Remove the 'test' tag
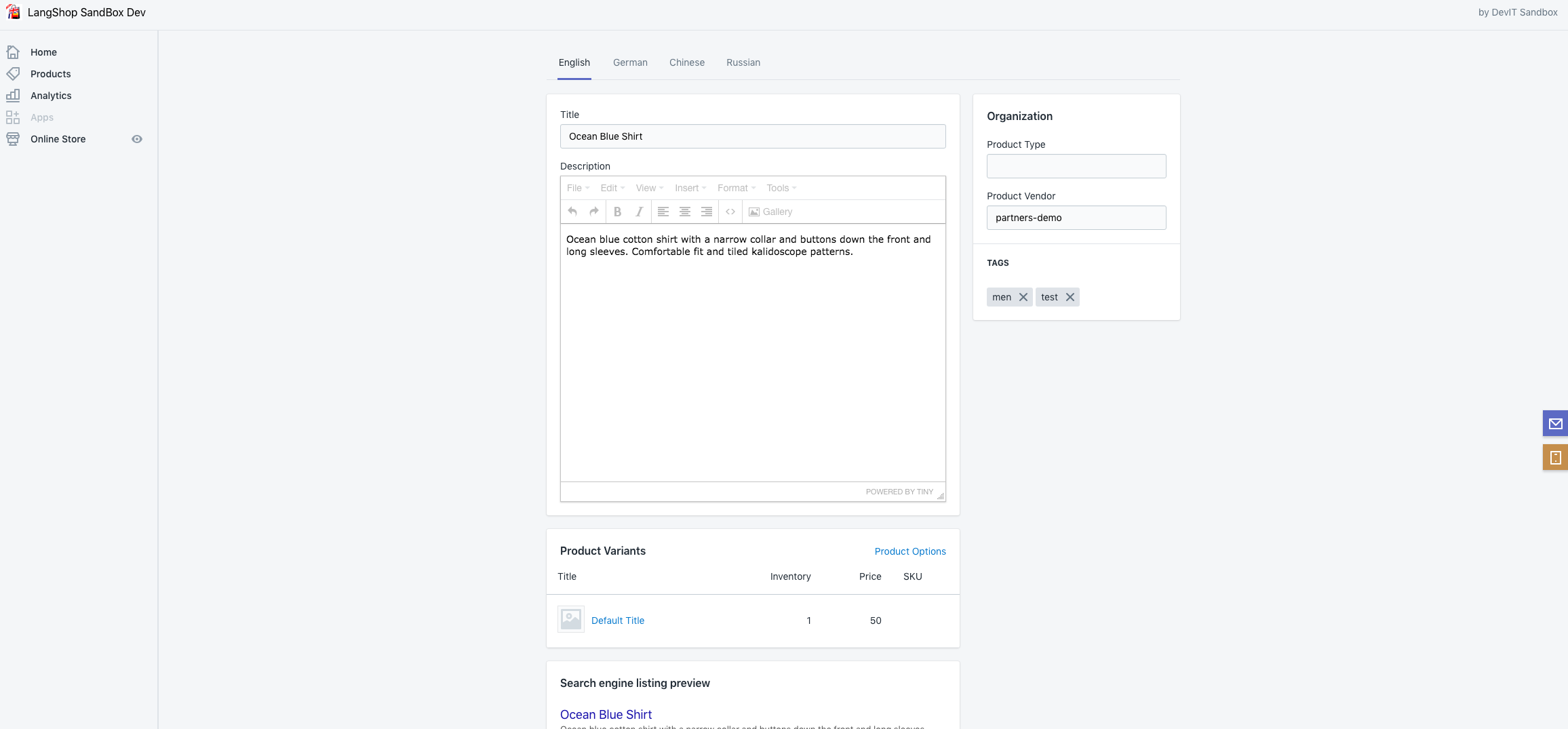The height and width of the screenshot is (729, 1568). [x=1070, y=297]
